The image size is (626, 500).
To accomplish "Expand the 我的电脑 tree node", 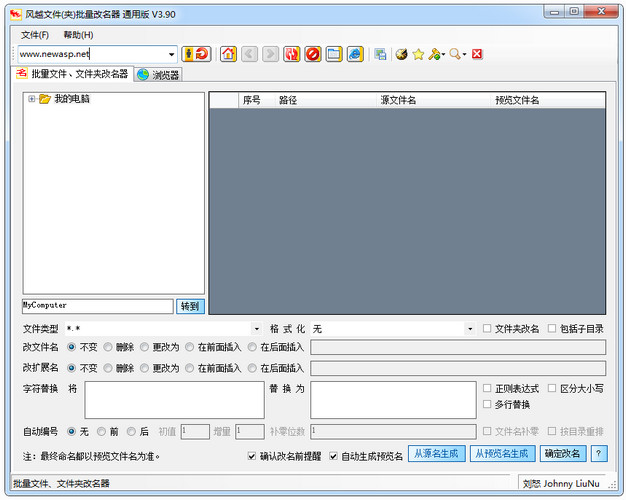I will point(32,99).
